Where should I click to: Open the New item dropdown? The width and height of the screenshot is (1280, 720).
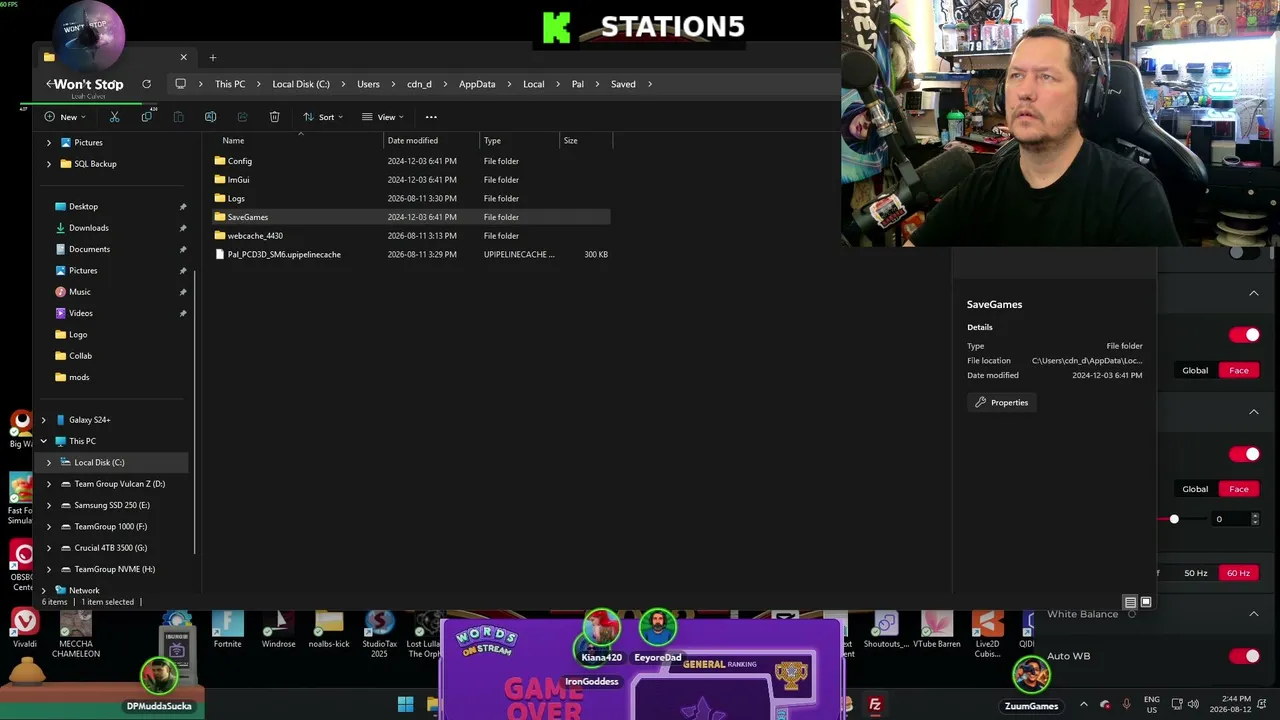click(x=64, y=117)
